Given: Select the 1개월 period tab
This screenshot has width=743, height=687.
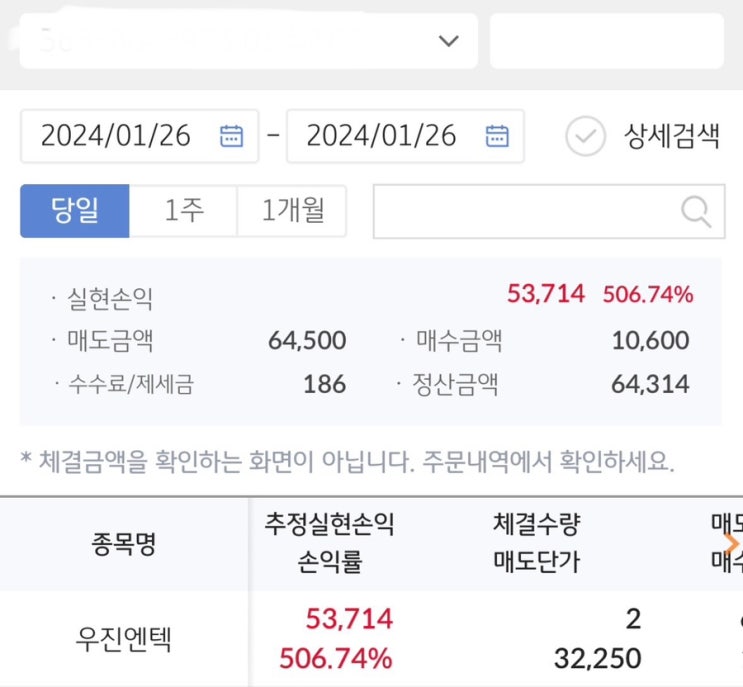Looking at the screenshot, I should (292, 211).
